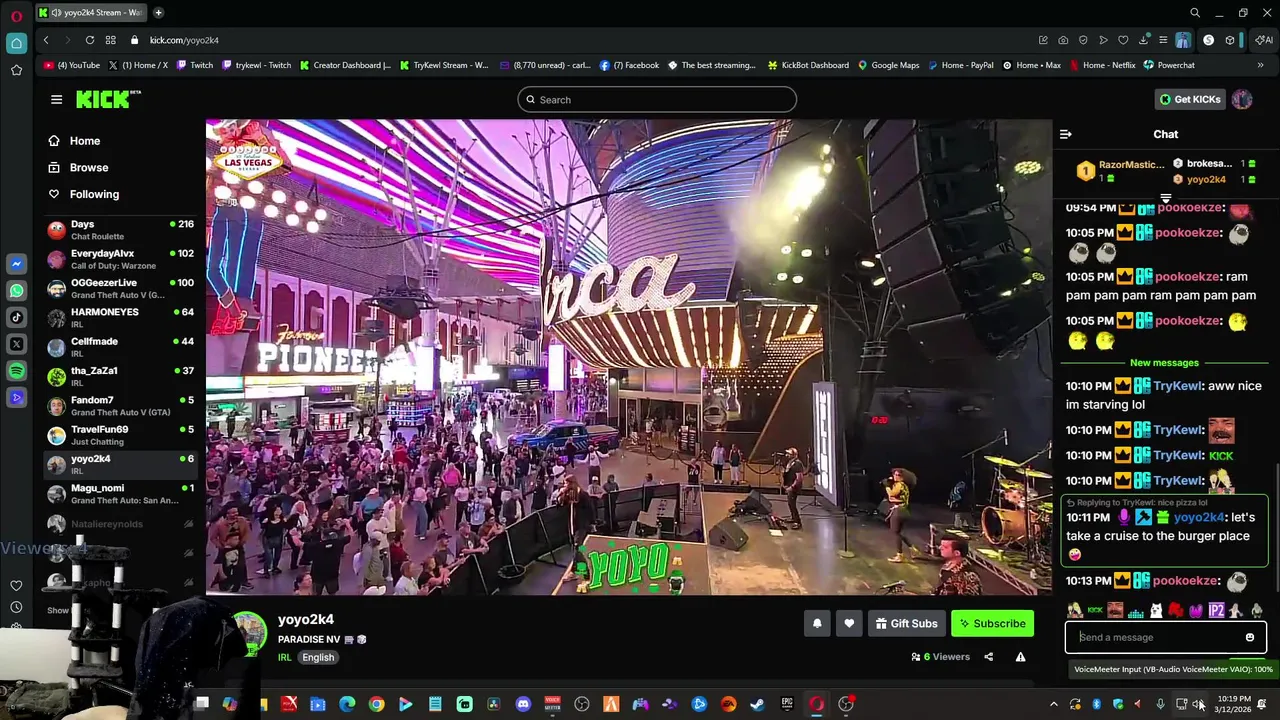Open the OGGeezerLive channel

point(120,288)
